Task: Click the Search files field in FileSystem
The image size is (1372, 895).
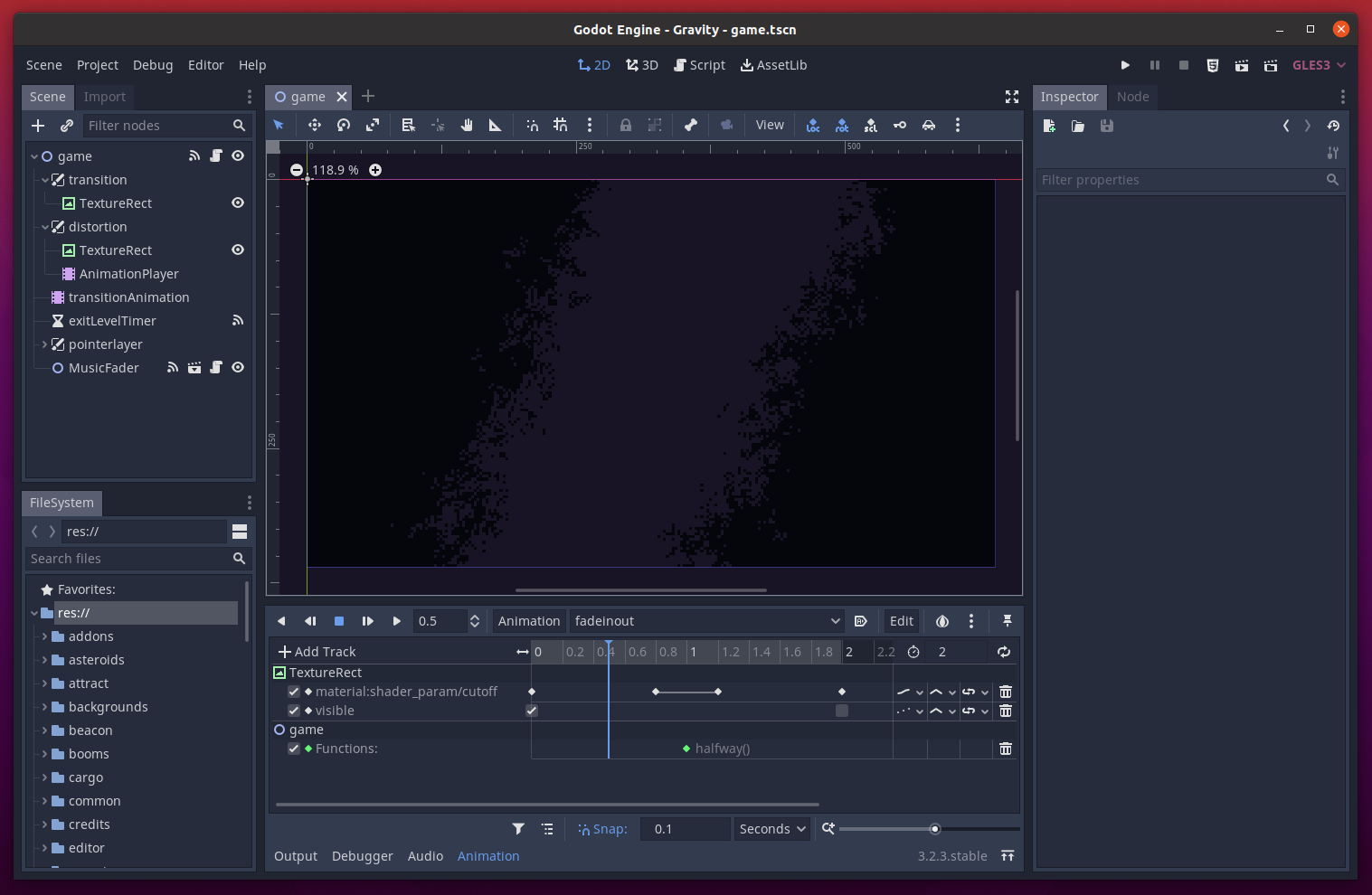Action: click(136, 558)
